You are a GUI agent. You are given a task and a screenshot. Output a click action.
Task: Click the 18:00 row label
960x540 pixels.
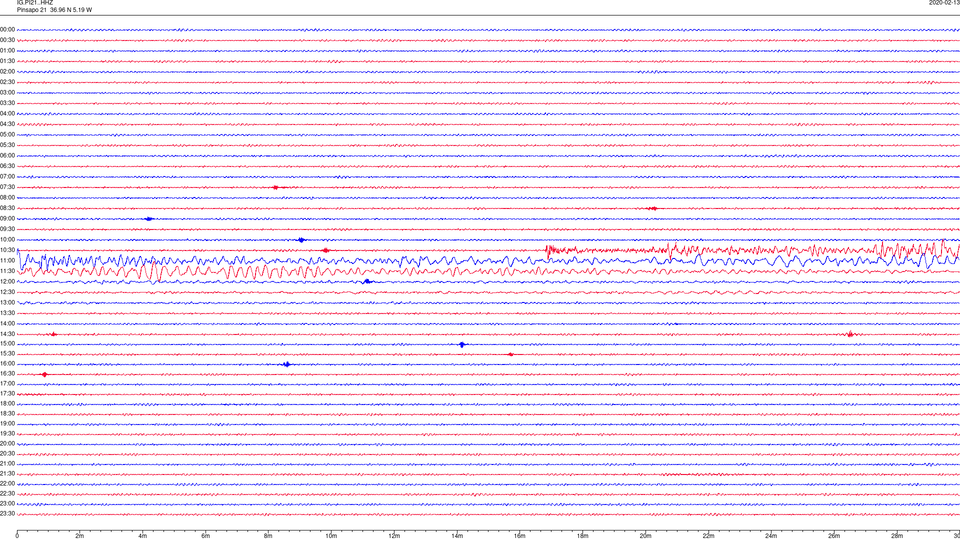click(7, 403)
